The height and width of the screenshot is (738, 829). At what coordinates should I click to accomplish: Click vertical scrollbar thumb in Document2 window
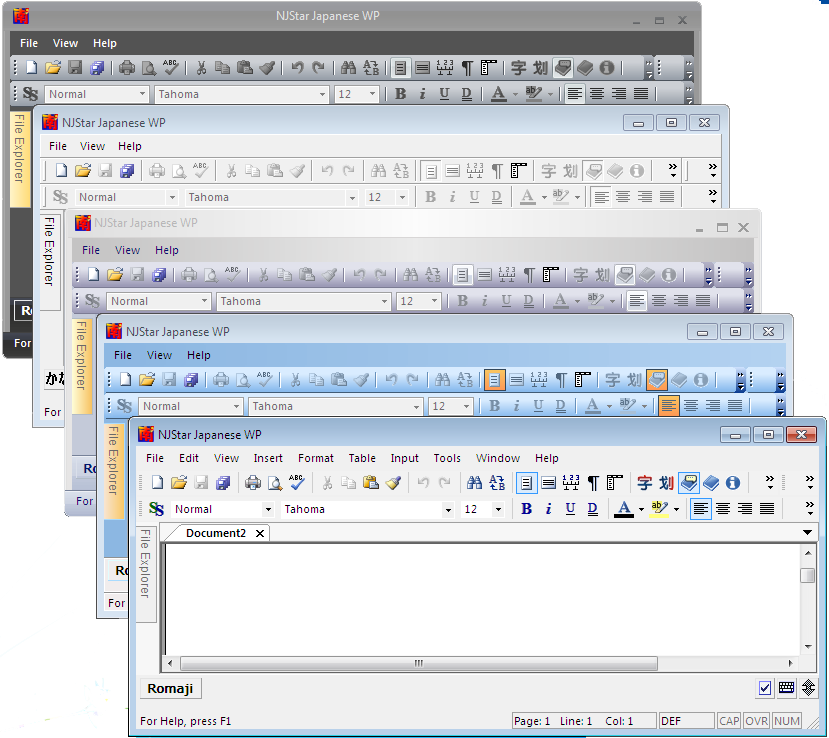(x=807, y=575)
